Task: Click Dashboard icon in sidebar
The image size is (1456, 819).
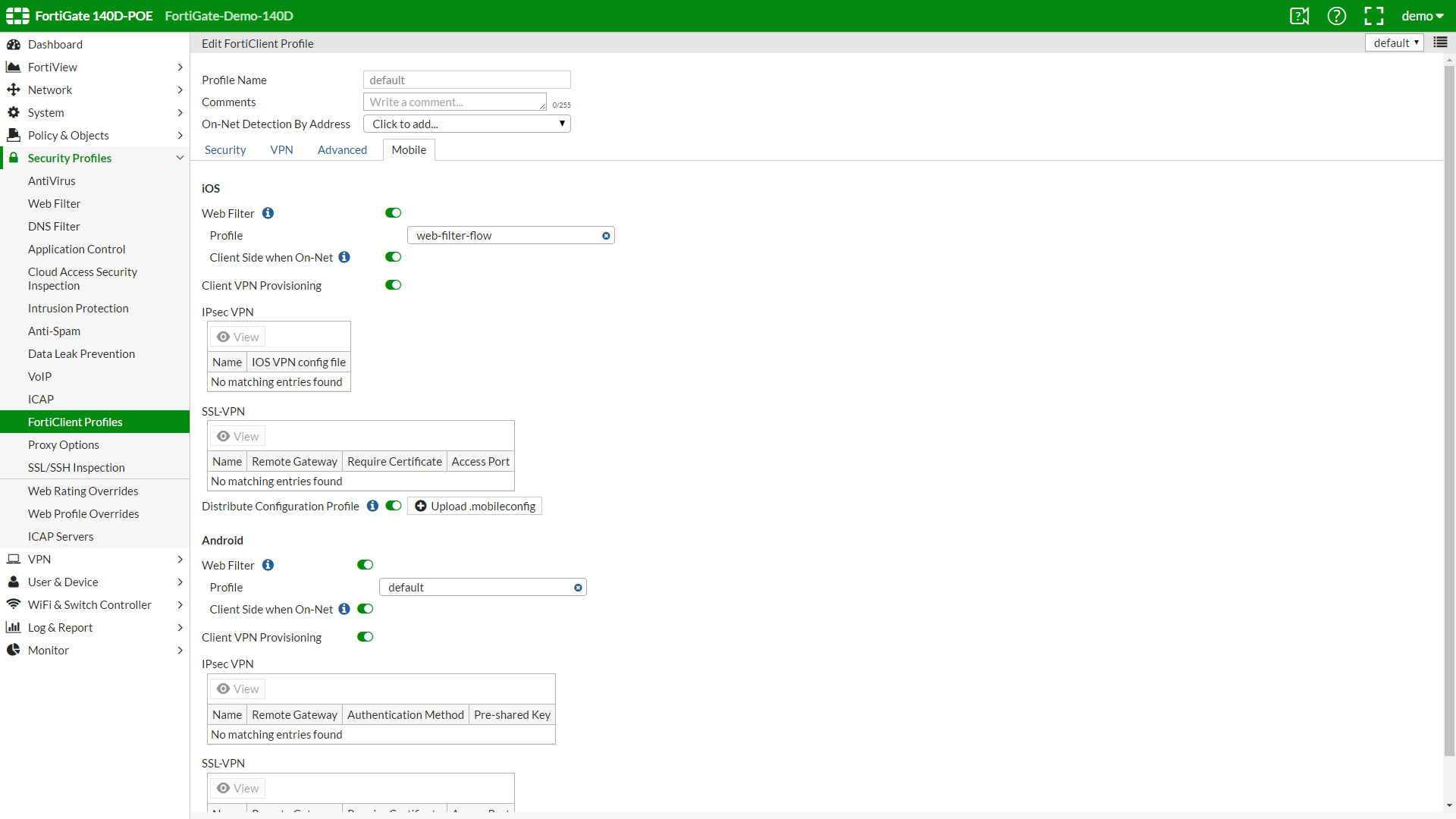Action: [14, 44]
